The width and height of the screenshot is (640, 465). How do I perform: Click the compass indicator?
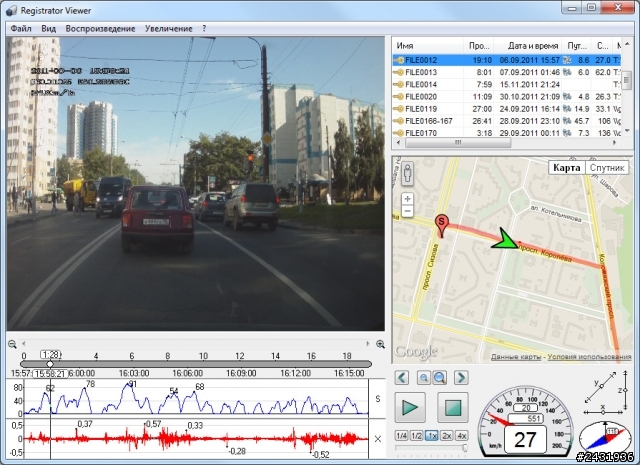tap(605, 439)
